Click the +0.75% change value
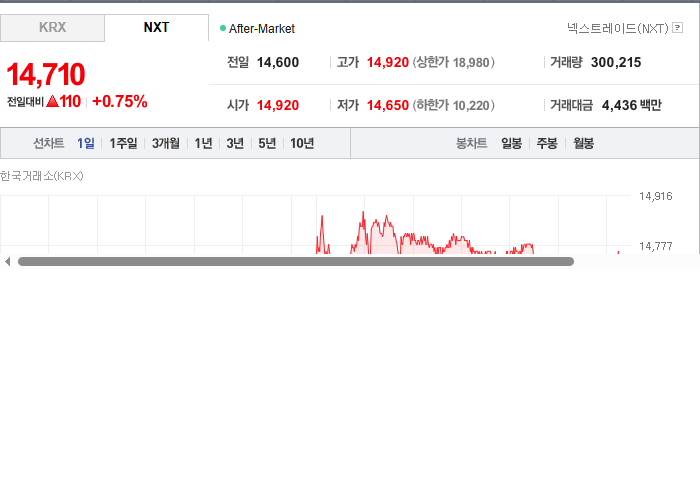700x490 pixels. pyautogui.click(x=120, y=101)
